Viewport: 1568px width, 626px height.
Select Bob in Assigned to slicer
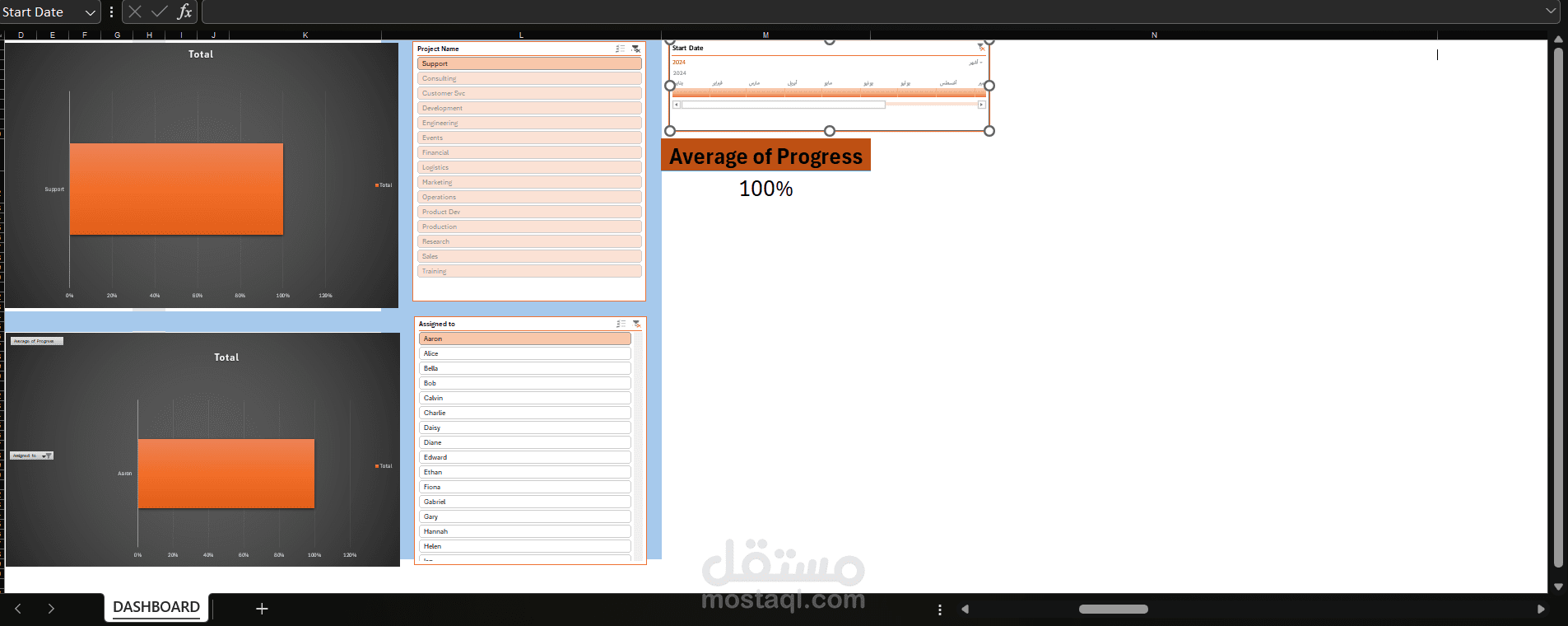pos(525,383)
